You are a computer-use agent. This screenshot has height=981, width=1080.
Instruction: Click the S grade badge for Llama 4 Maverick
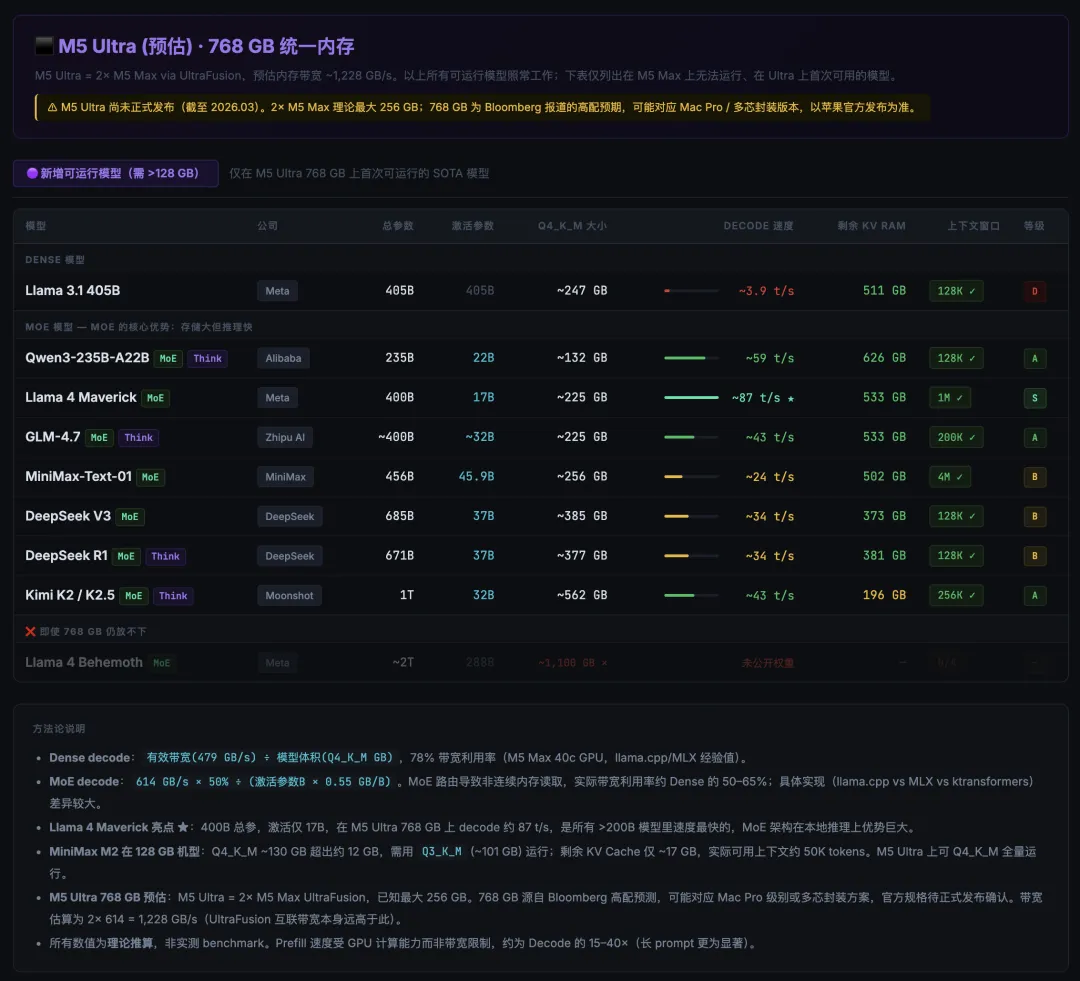point(1034,398)
